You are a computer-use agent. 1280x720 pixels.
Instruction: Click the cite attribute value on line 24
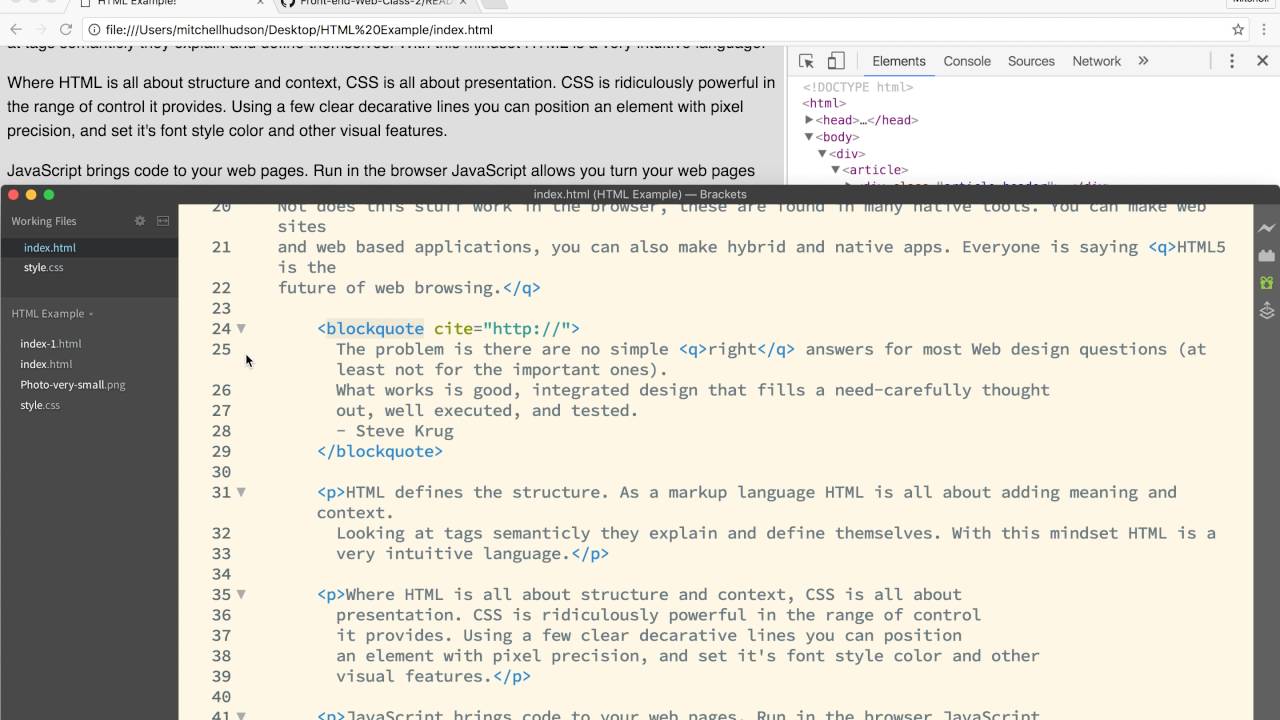pos(527,329)
